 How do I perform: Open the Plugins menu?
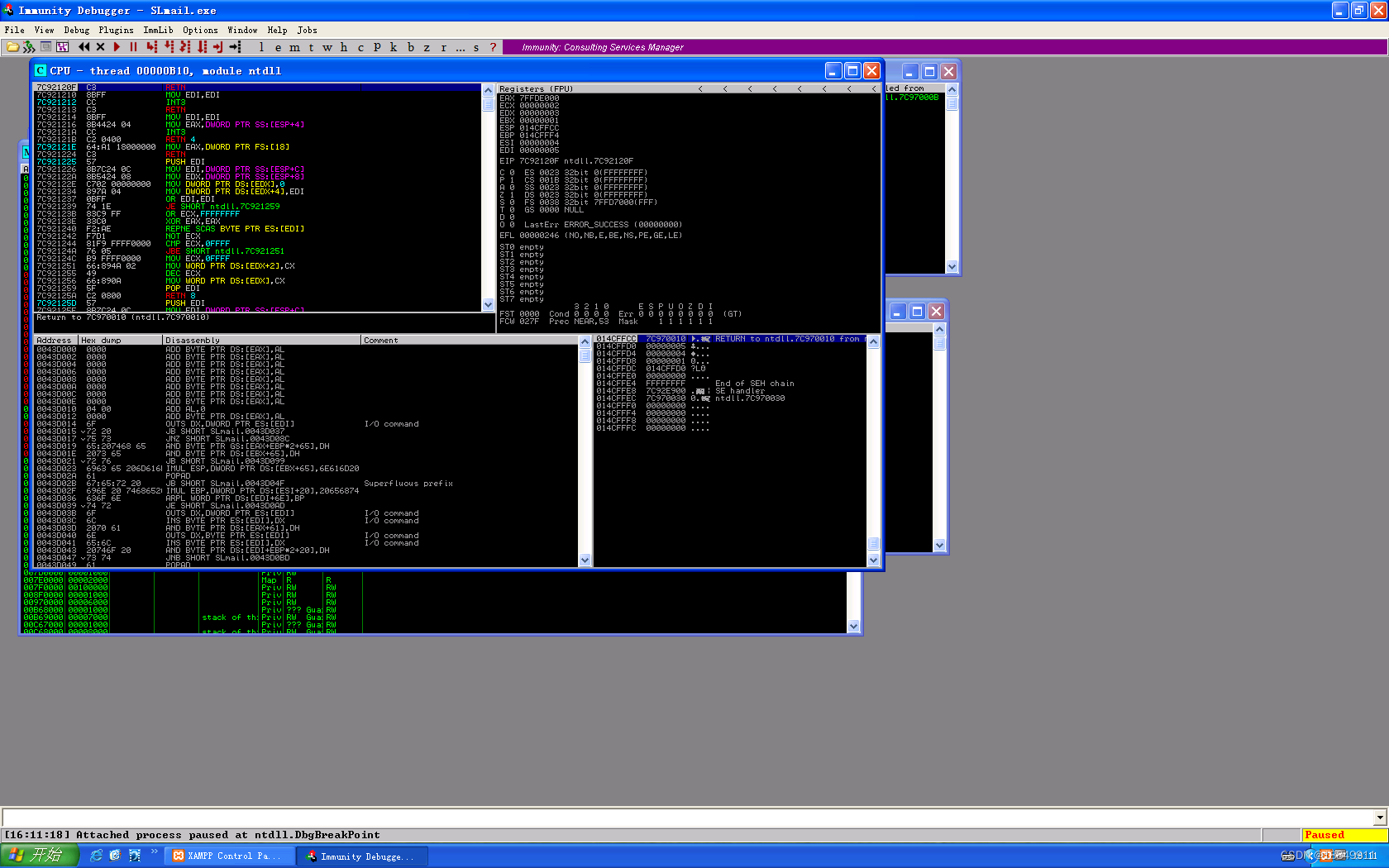(x=116, y=30)
